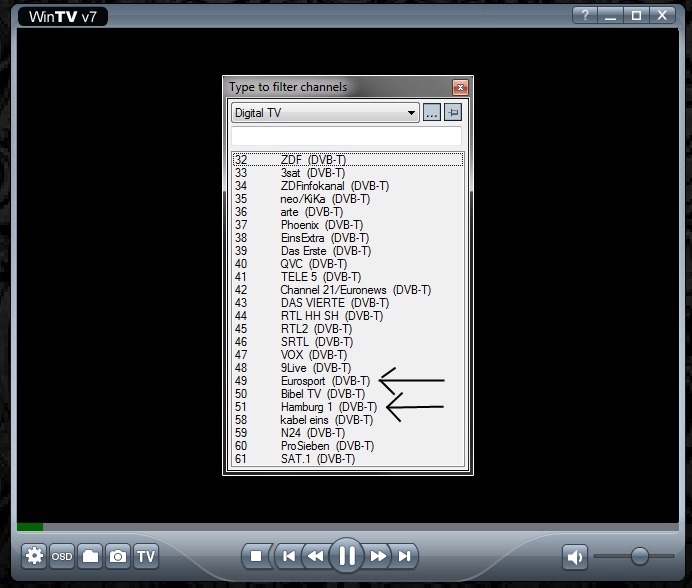Screen dimensions: 692x588
Task: Select channel 49 Eurosport
Action: [x=348, y=381]
